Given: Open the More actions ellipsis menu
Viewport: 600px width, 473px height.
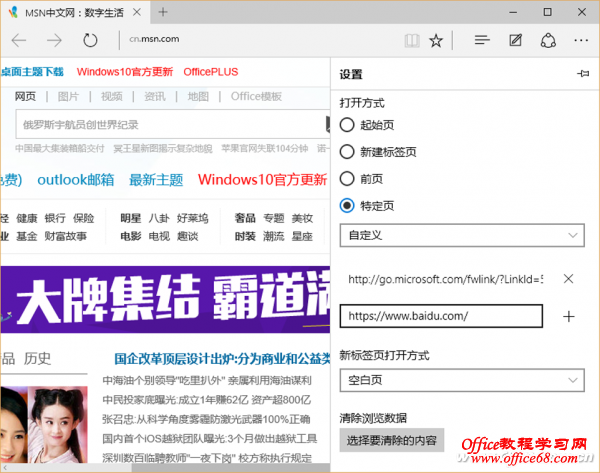Looking at the screenshot, I should click(581, 40).
